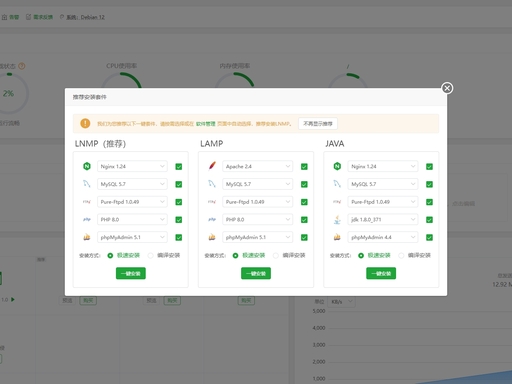Click the Pure-Ftpd icon in LAMP column
This screenshot has height=384, width=512.
(212, 202)
